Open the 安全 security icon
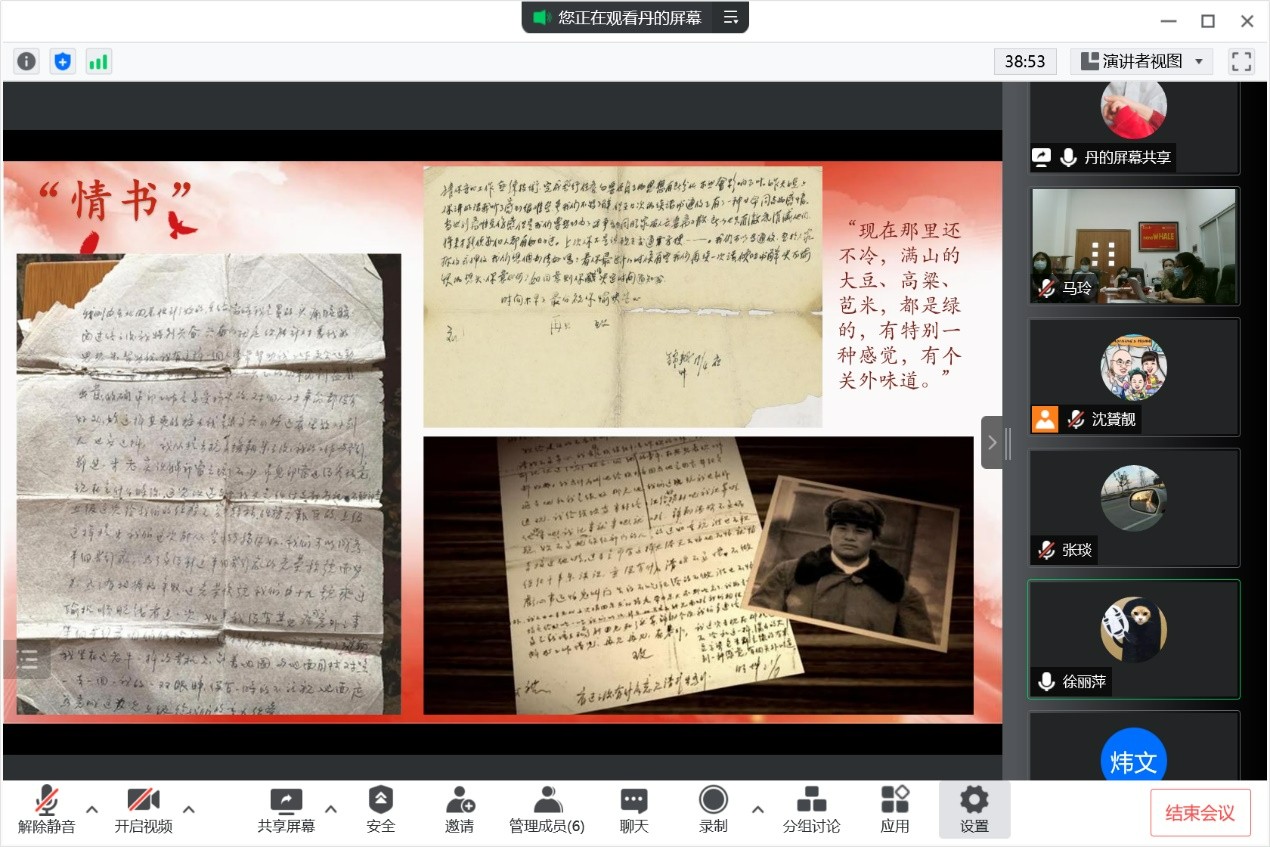Screen dimensions: 1270x847 pos(380,809)
